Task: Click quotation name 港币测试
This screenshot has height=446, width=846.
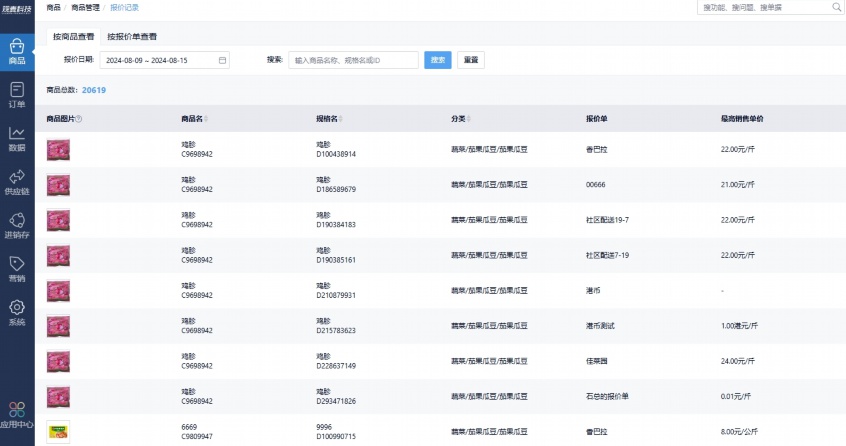Action: [x=600, y=326]
